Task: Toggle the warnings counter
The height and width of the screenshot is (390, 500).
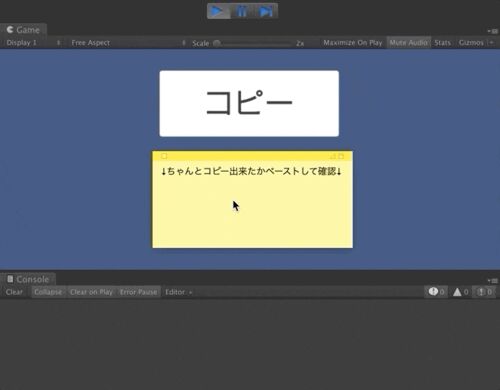Action: point(461,292)
